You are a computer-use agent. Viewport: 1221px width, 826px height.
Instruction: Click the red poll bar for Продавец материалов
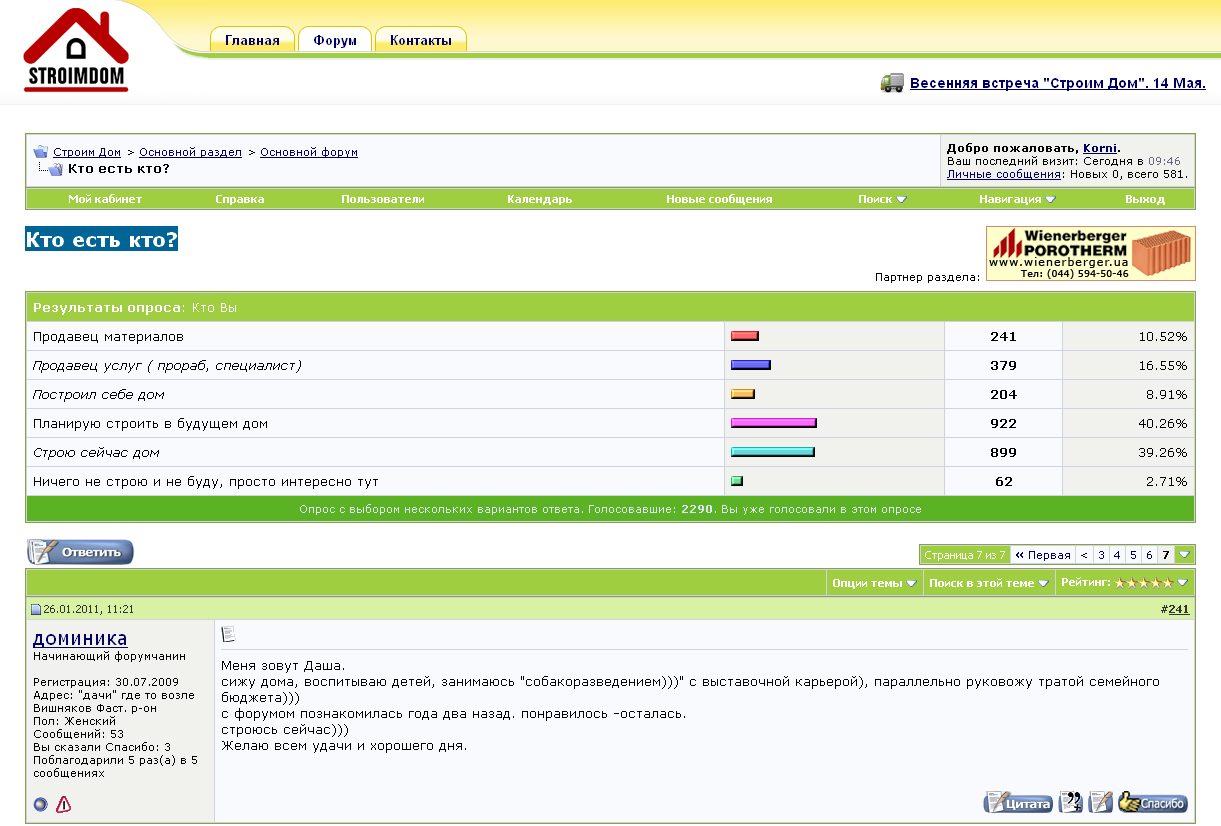(x=745, y=336)
